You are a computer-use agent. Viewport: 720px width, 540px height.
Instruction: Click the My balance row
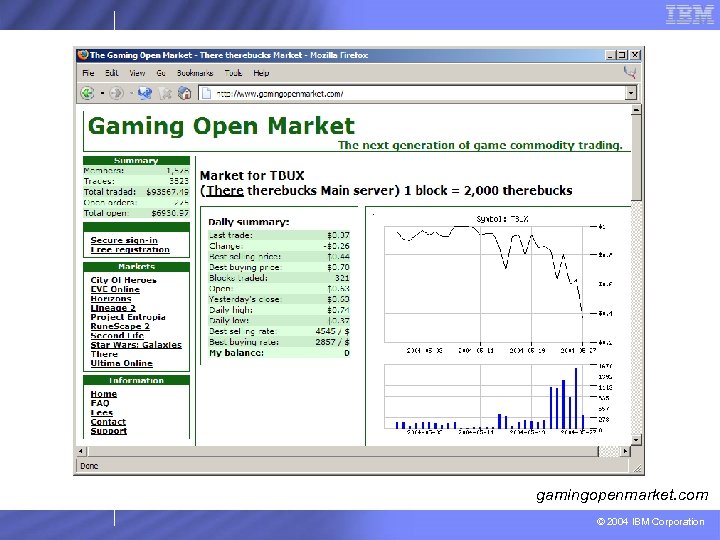pos(279,353)
